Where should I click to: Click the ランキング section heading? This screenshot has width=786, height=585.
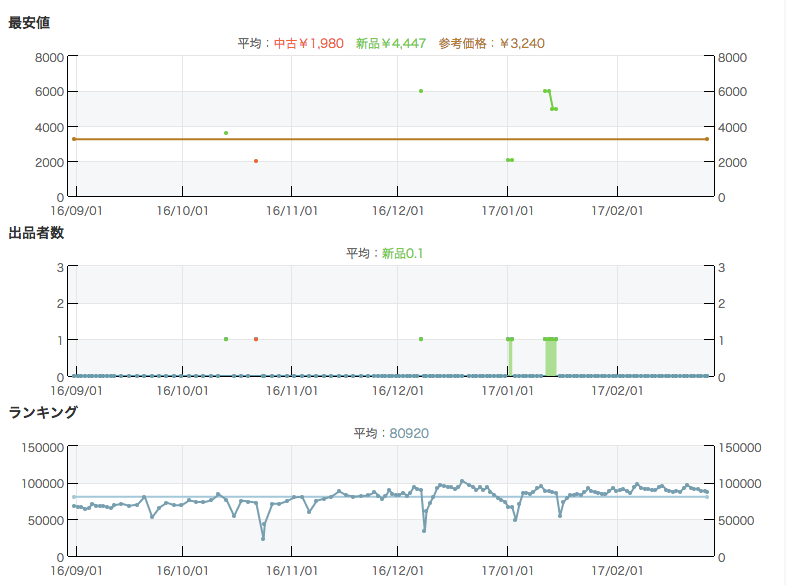pyautogui.click(x=43, y=412)
